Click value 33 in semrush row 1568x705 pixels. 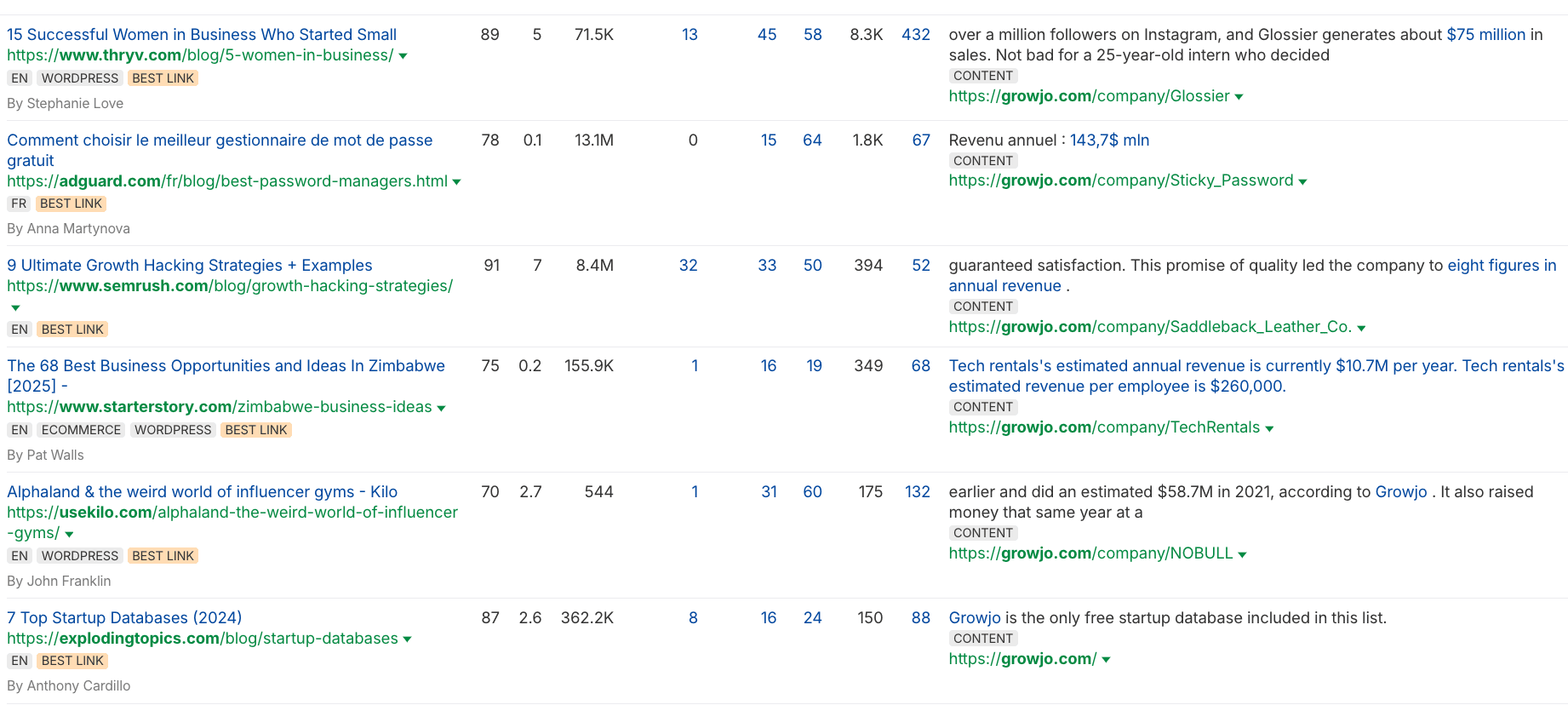pos(767,266)
